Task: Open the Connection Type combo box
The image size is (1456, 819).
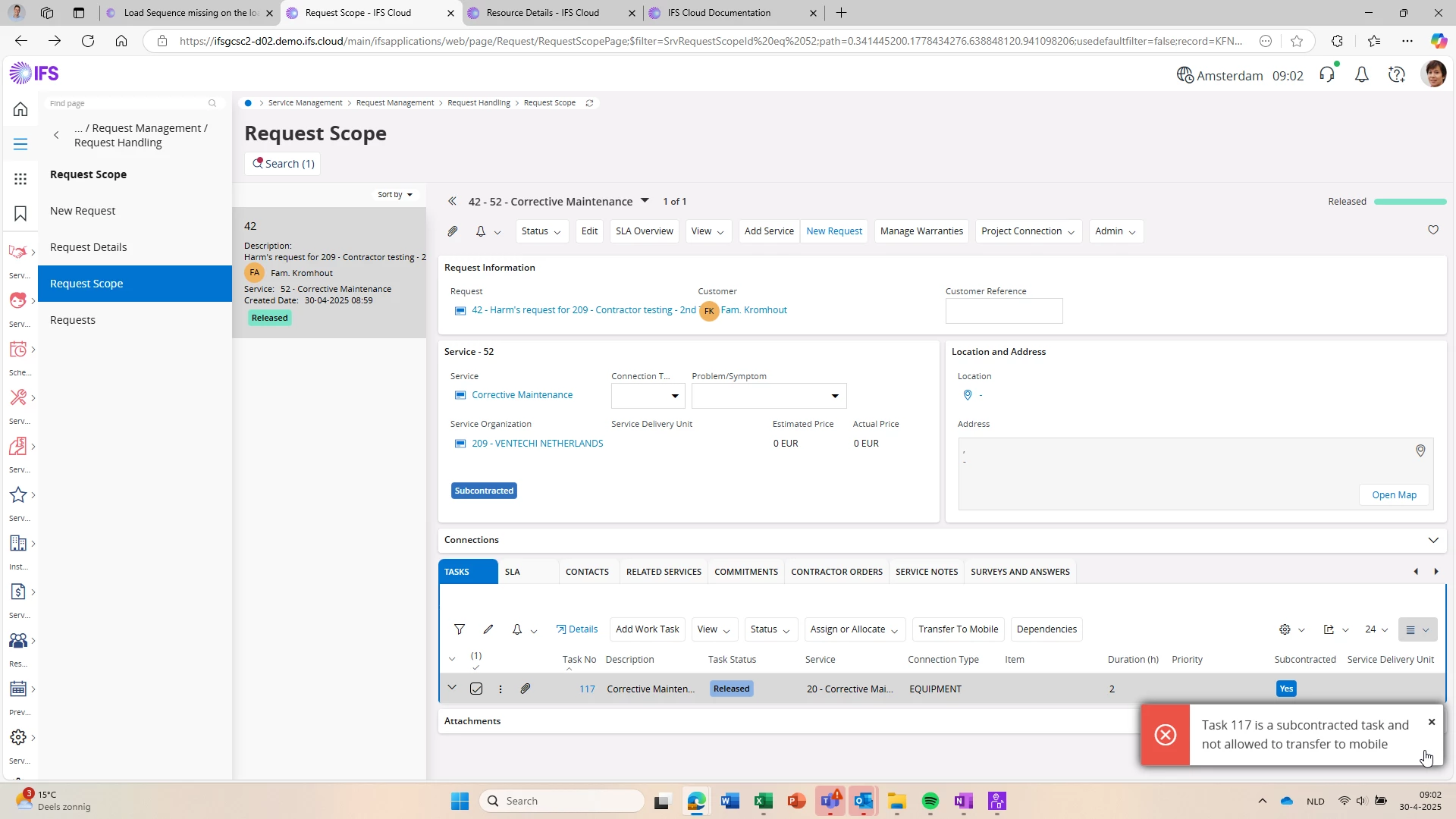Action: tap(648, 396)
